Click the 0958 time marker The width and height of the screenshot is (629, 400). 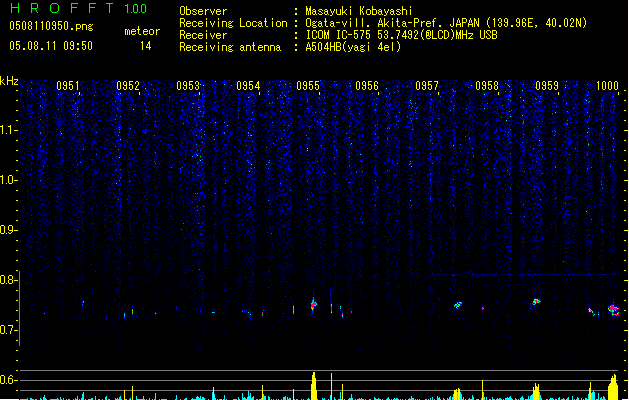(x=487, y=86)
